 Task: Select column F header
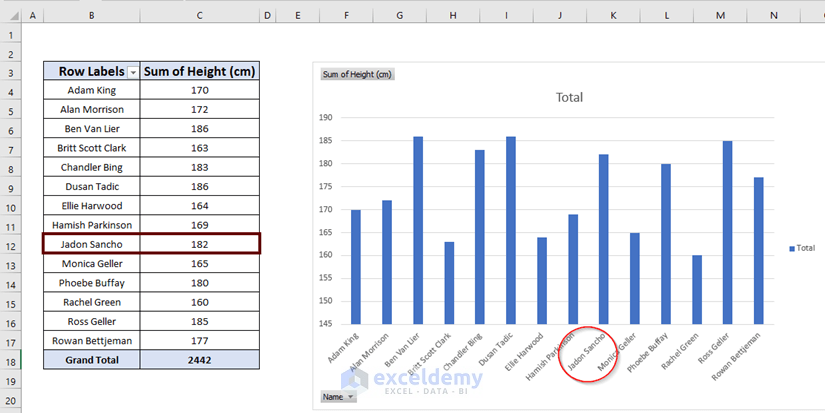pos(346,16)
